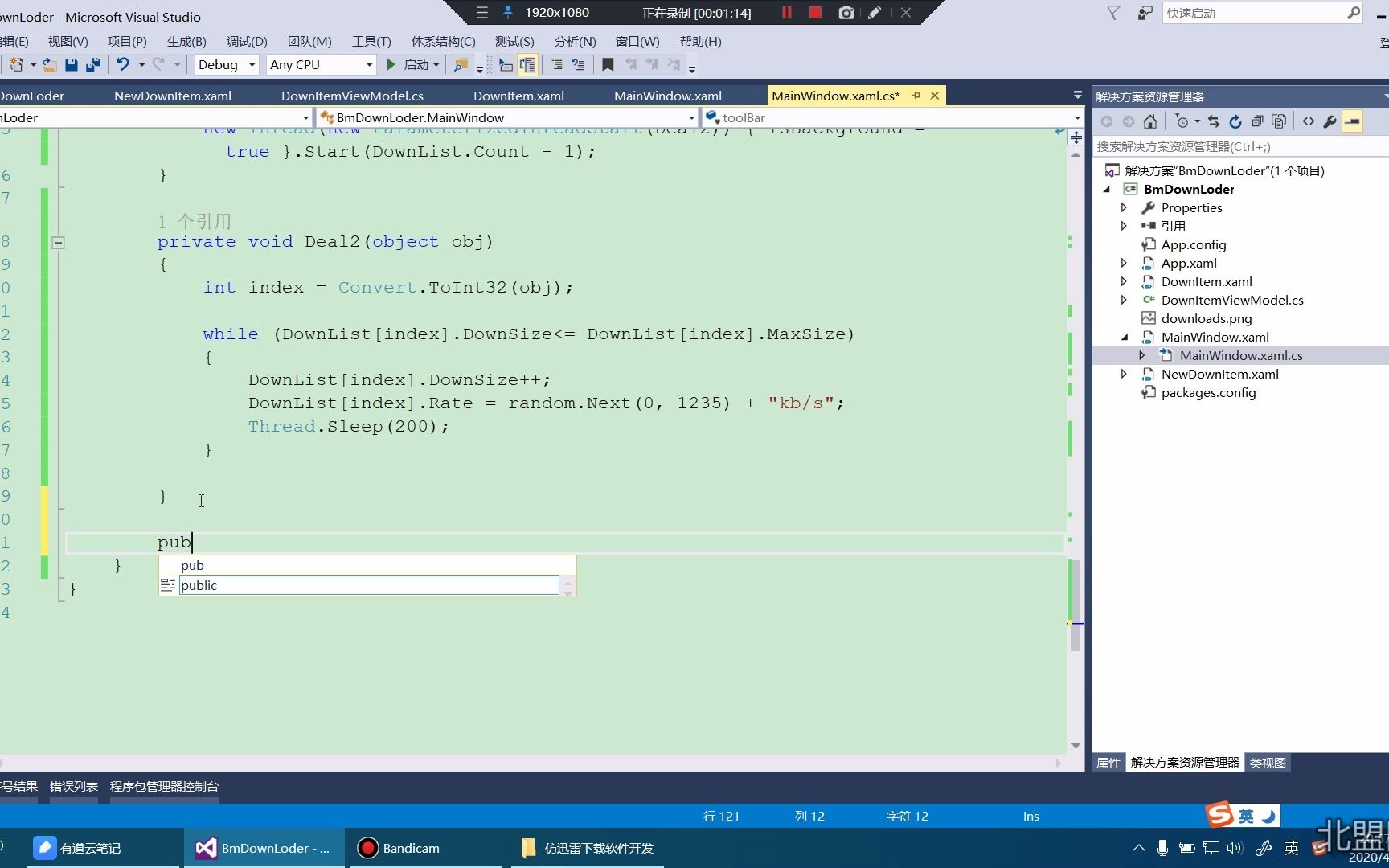The width and height of the screenshot is (1389, 868).
Task: Open Properties via wrench icon
Action: pos(1330,121)
